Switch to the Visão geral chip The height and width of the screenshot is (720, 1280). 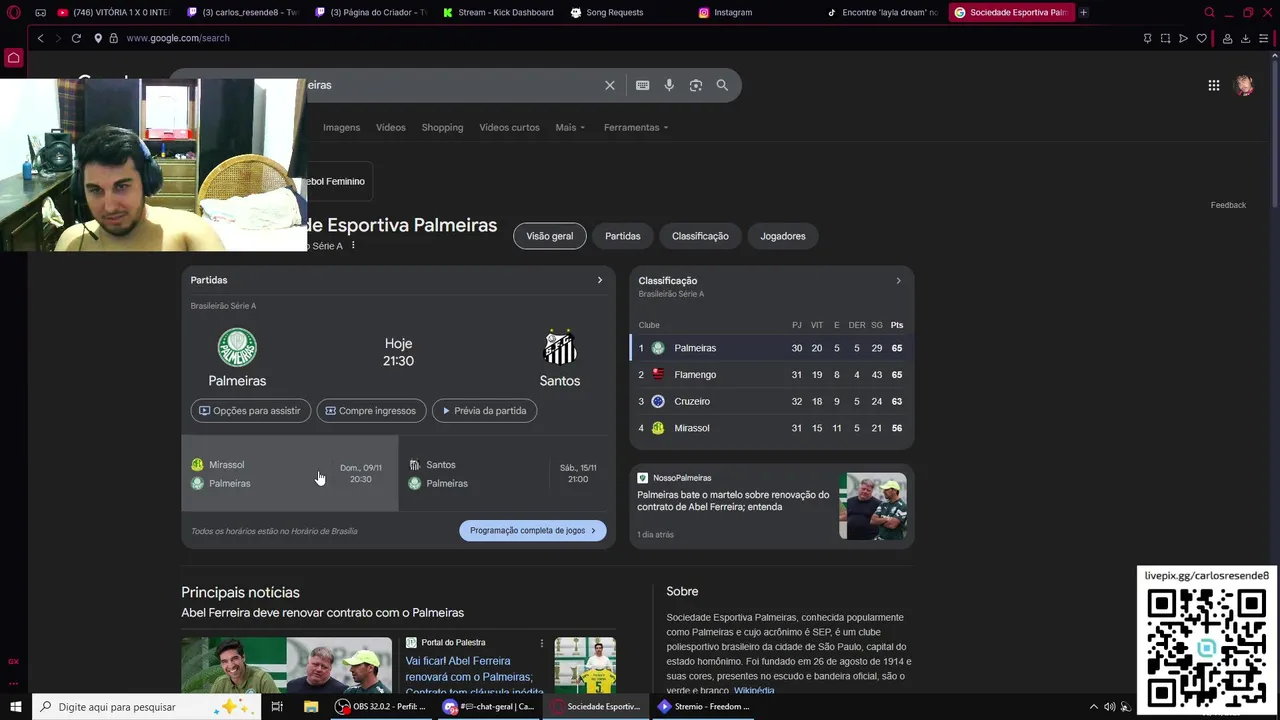[x=550, y=236]
